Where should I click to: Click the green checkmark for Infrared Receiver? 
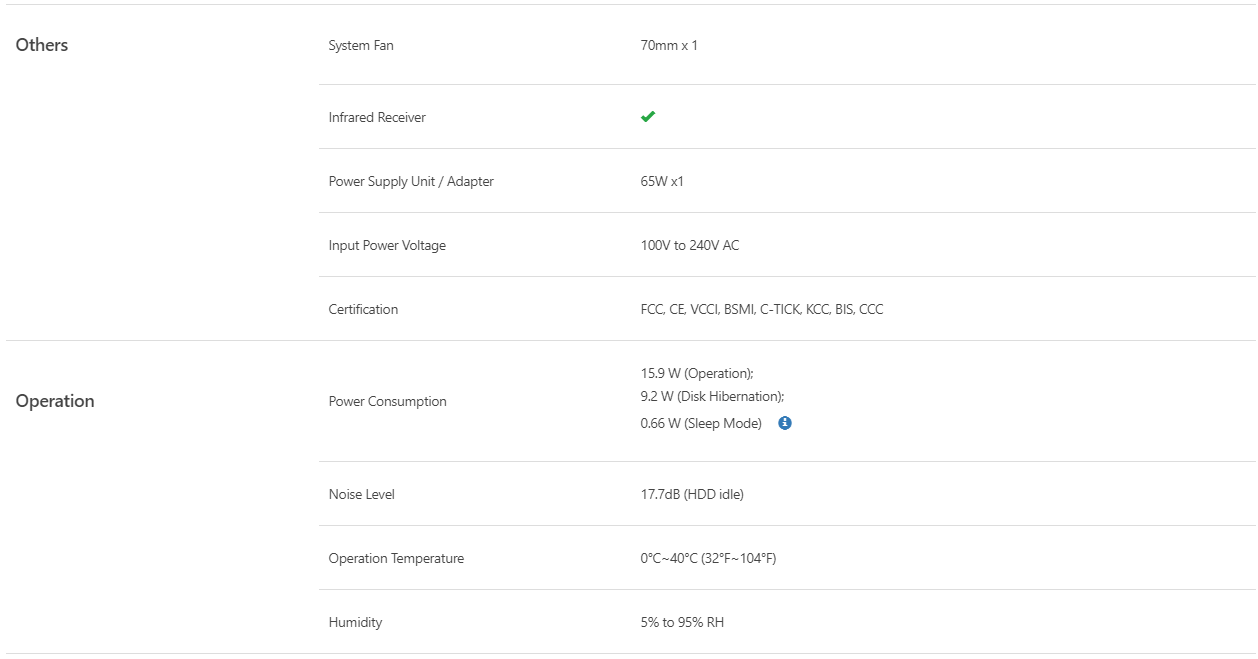(648, 117)
